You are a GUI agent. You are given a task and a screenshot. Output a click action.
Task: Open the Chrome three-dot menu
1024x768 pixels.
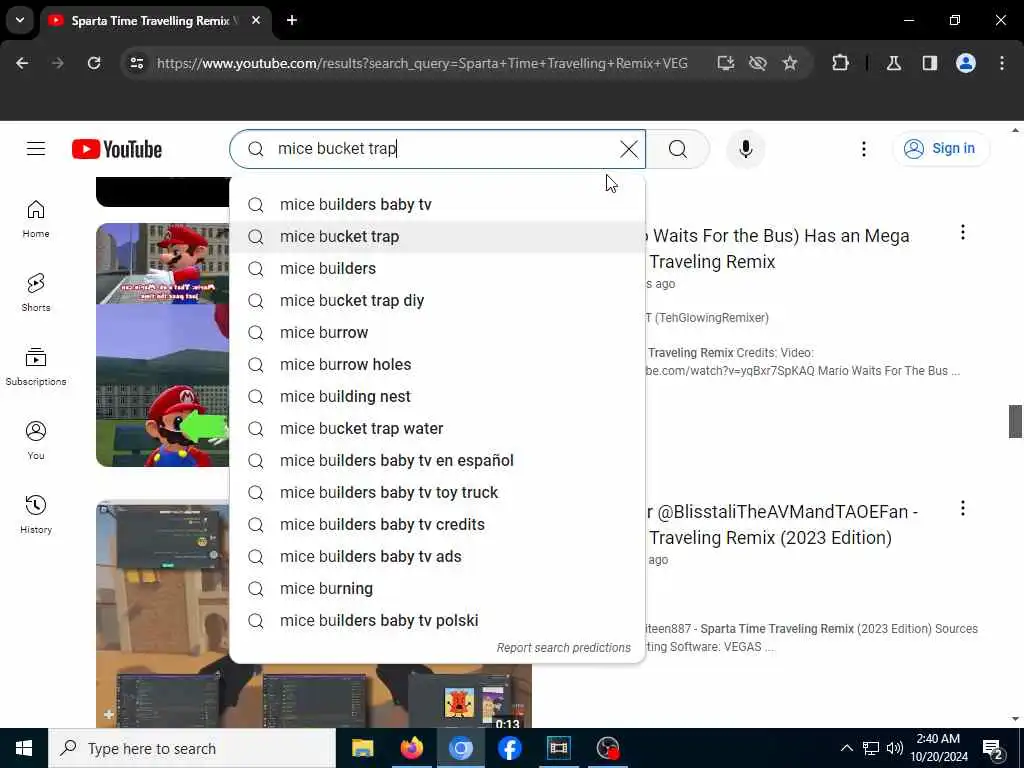point(1002,63)
